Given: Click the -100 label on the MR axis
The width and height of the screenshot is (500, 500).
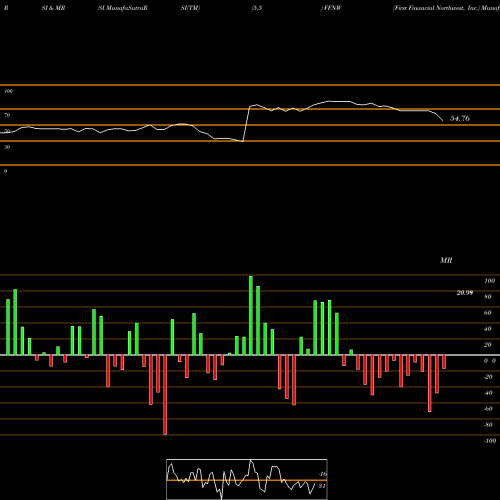Looking at the screenshot, I should click(x=490, y=441).
